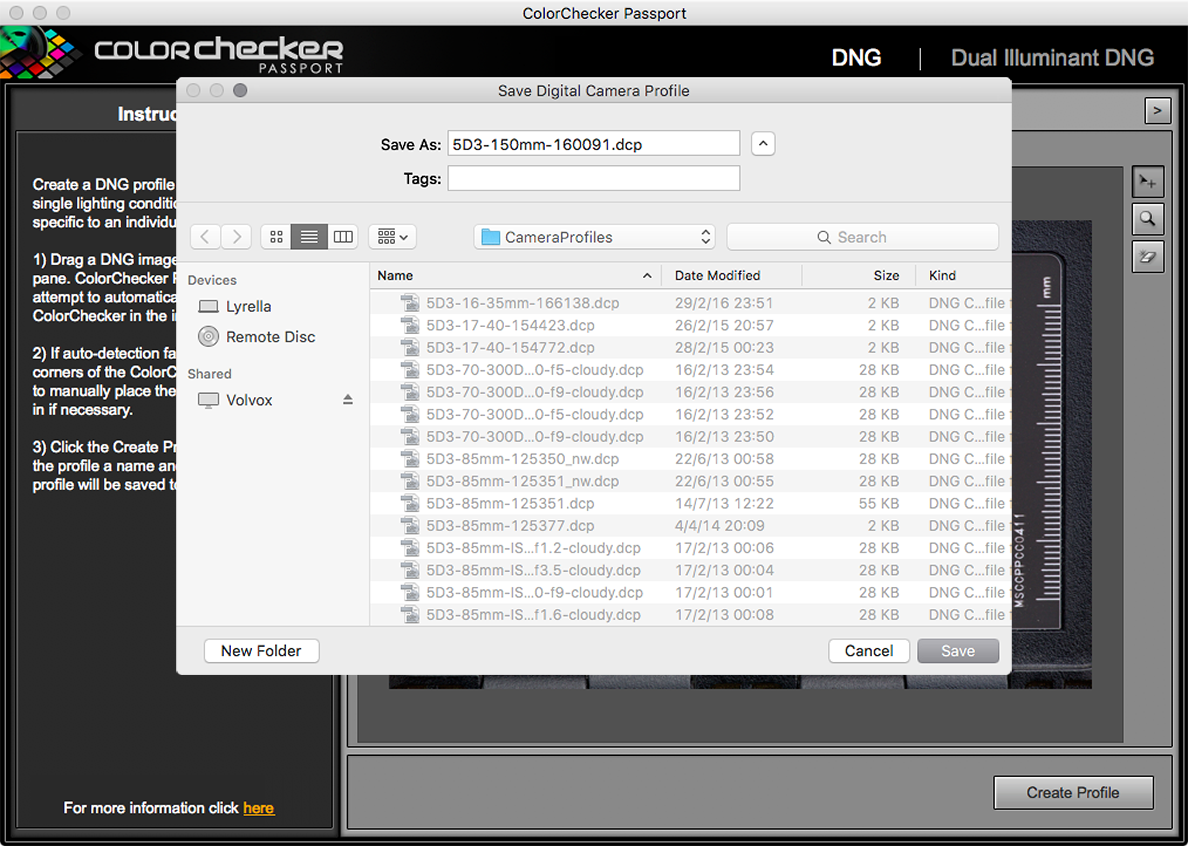This screenshot has width=1188, height=846.
Task: Sort files by the Size column
Action: [859, 276]
